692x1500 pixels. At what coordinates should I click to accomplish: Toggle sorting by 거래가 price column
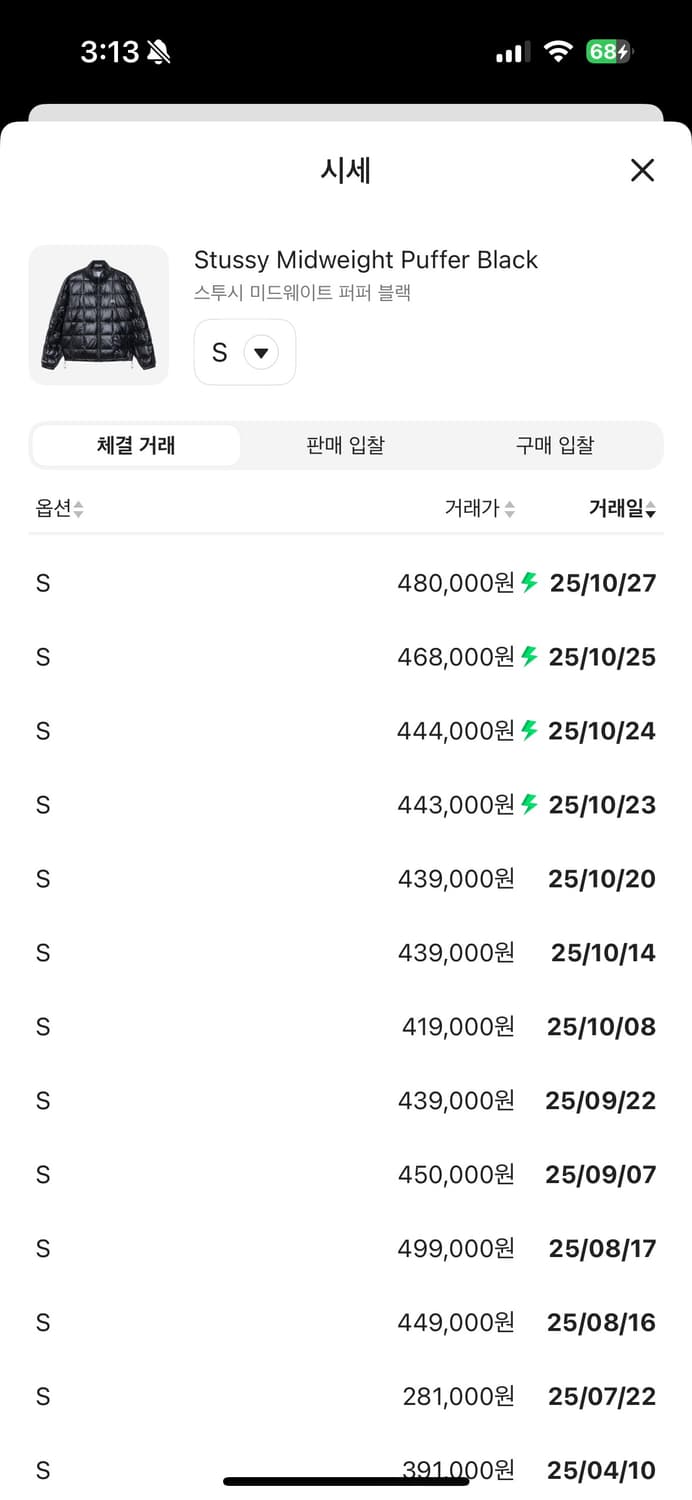tap(478, 508)
